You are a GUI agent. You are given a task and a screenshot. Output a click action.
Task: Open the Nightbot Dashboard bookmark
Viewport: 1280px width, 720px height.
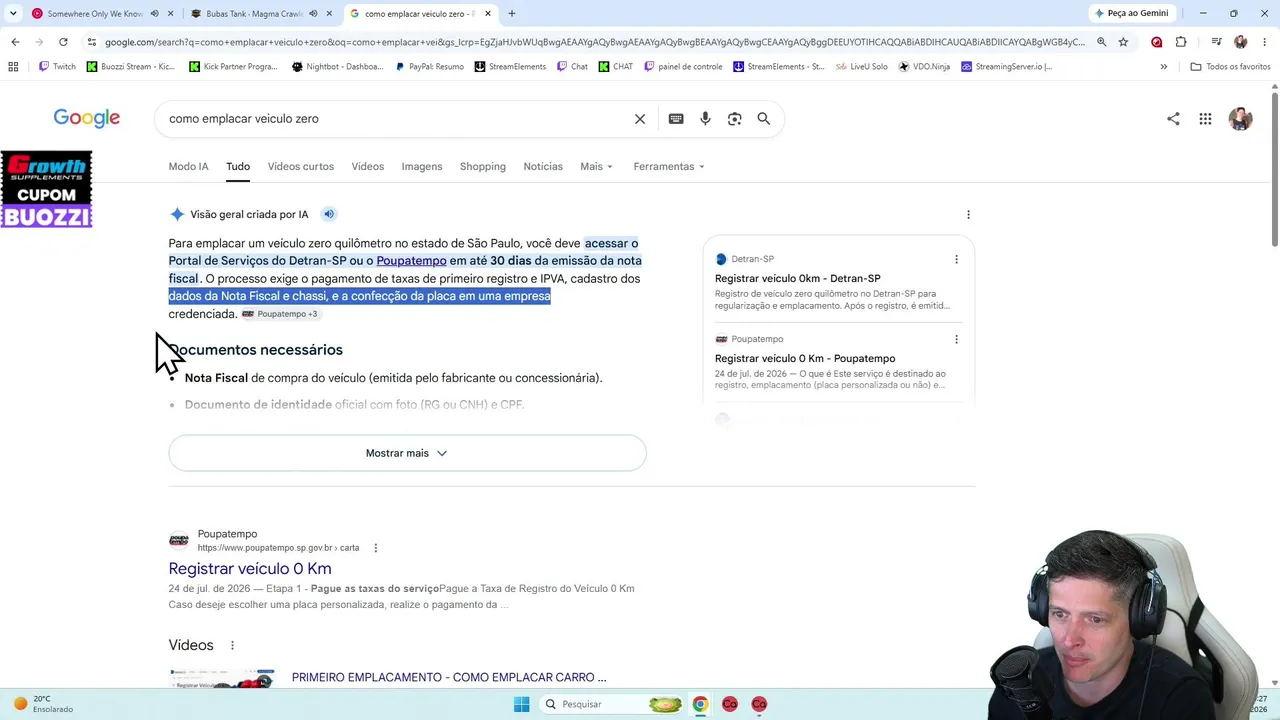click(337, 67)
